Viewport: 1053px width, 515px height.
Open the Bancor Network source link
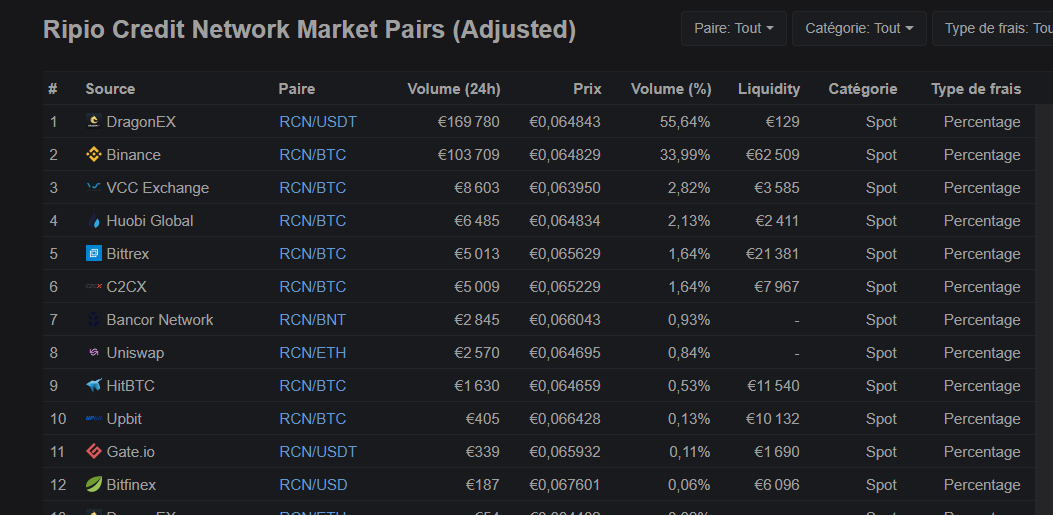[x=160, y=320]
